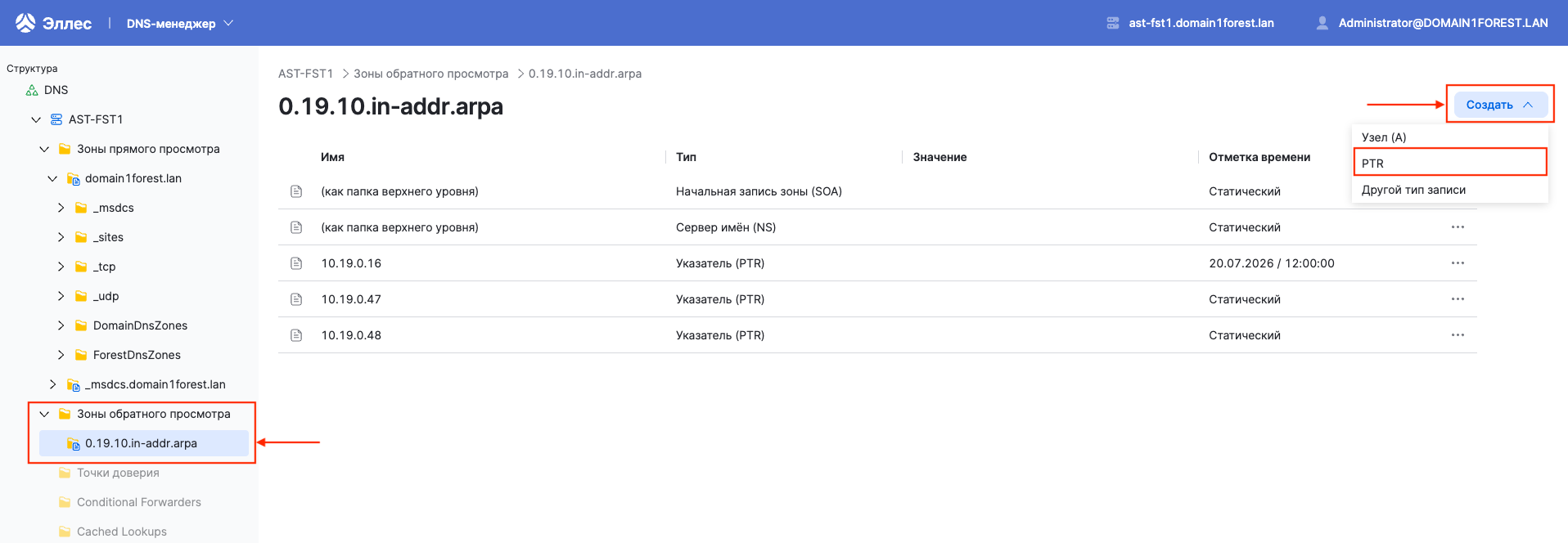This screenshot has width=1568, height=543.
Task: Select DNS root in the tree
Action: [56, 90]
